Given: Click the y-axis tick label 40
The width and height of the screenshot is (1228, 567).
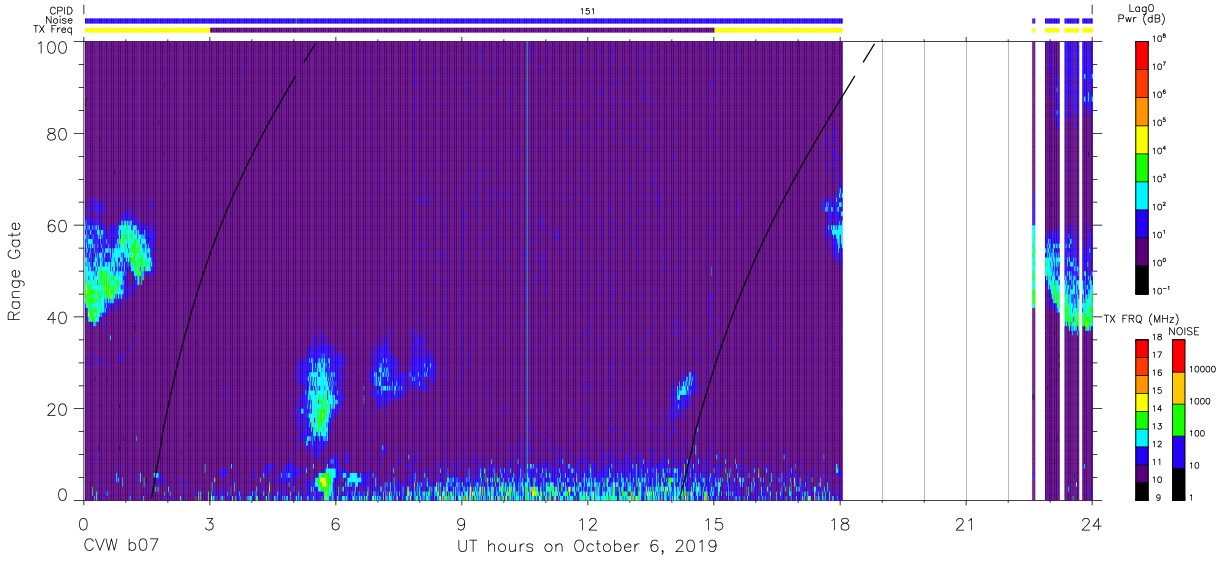Looking at the screenshot, I should (60, 317).
